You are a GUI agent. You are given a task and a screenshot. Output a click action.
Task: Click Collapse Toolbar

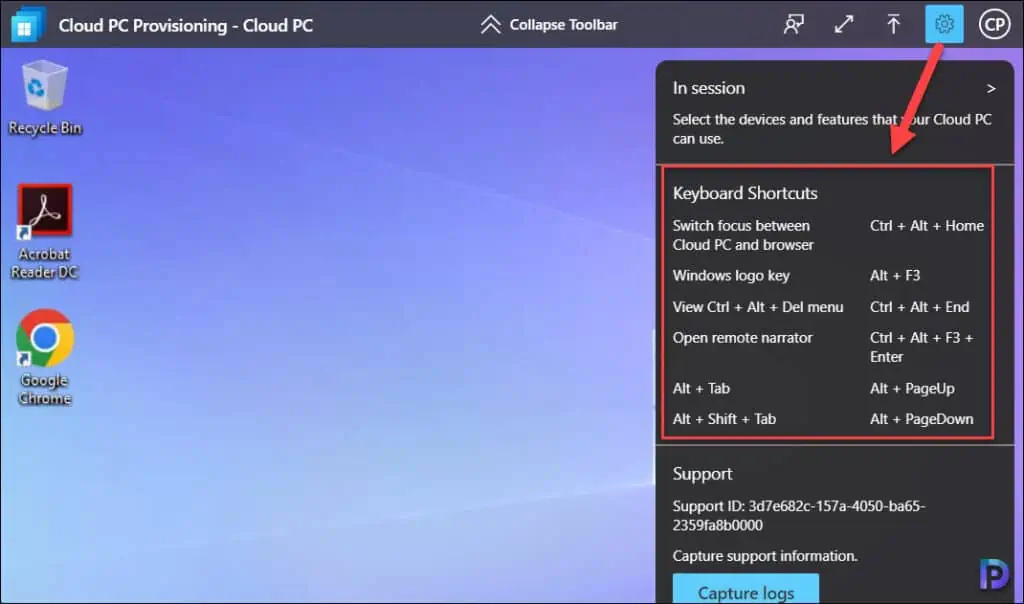point(549,25)
